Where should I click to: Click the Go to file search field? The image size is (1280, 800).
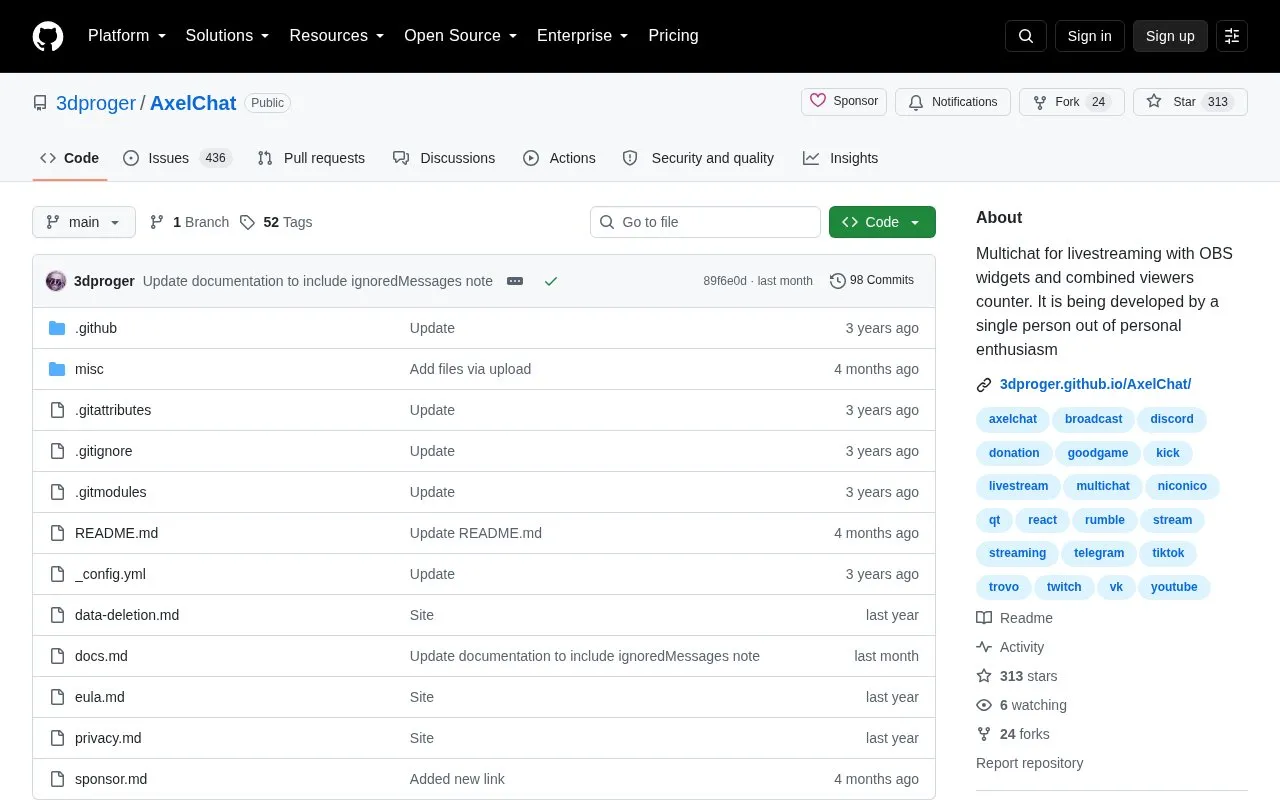coord(705,222)
